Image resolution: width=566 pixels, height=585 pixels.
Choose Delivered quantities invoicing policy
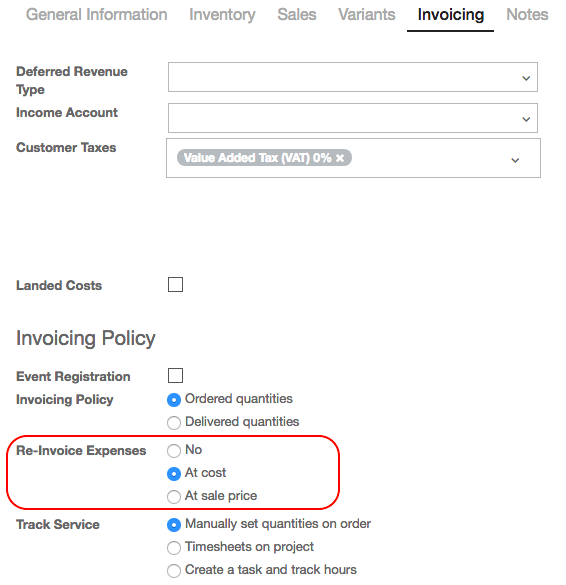(x=174, y=423)
